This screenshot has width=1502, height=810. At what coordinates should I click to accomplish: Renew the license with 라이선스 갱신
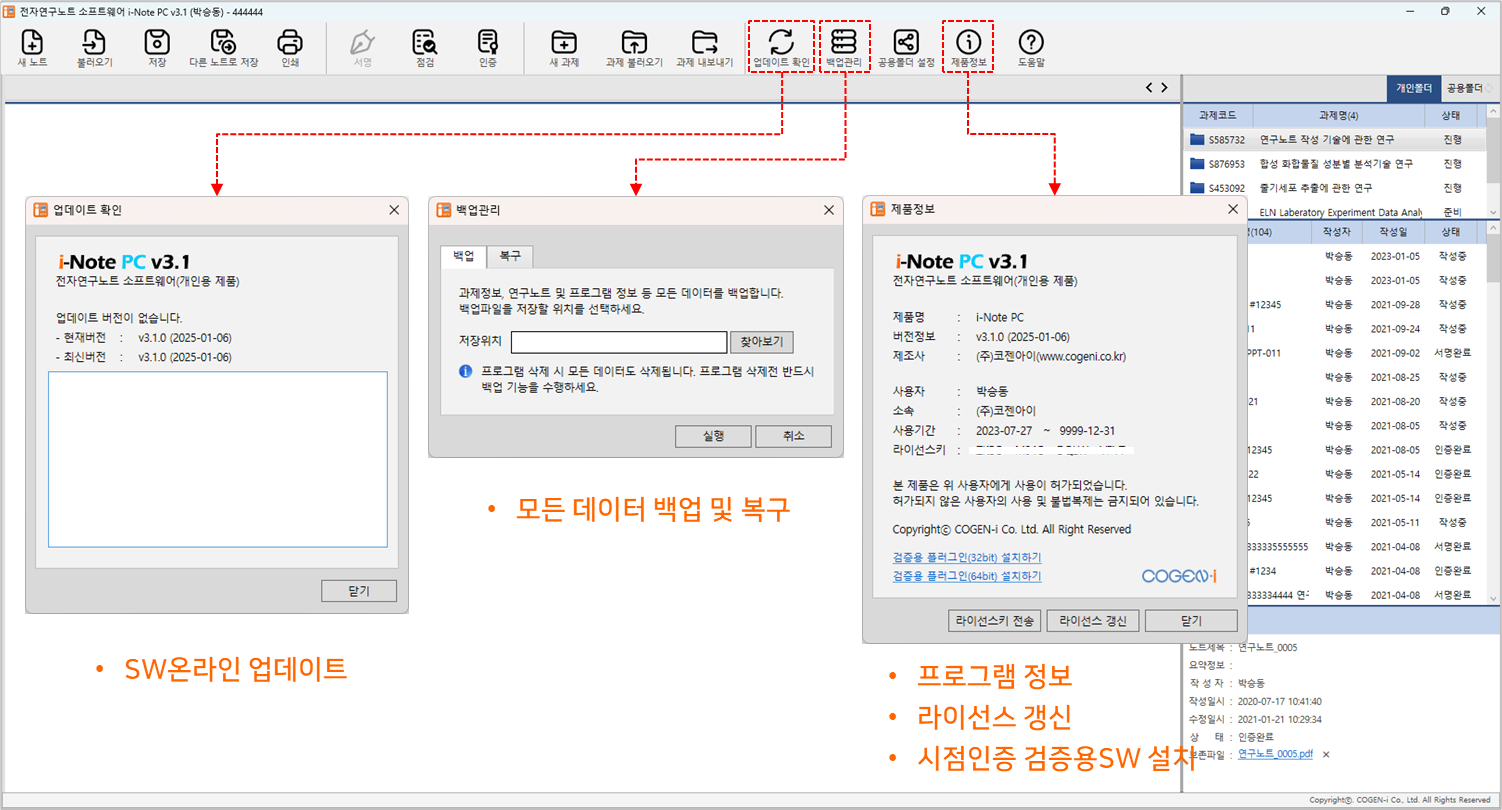1093,621
